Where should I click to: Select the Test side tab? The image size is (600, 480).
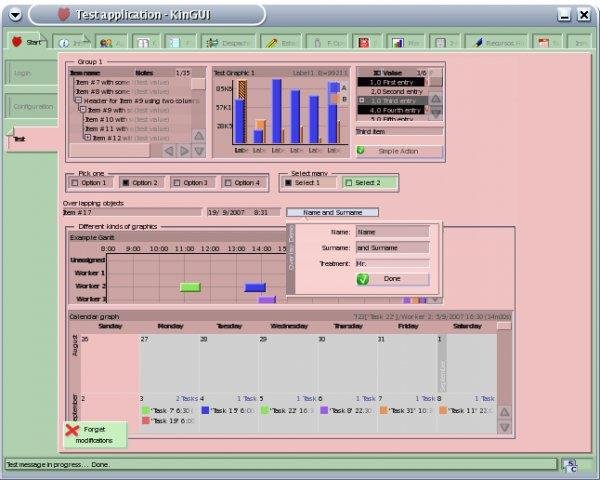(x=32, y=139)
